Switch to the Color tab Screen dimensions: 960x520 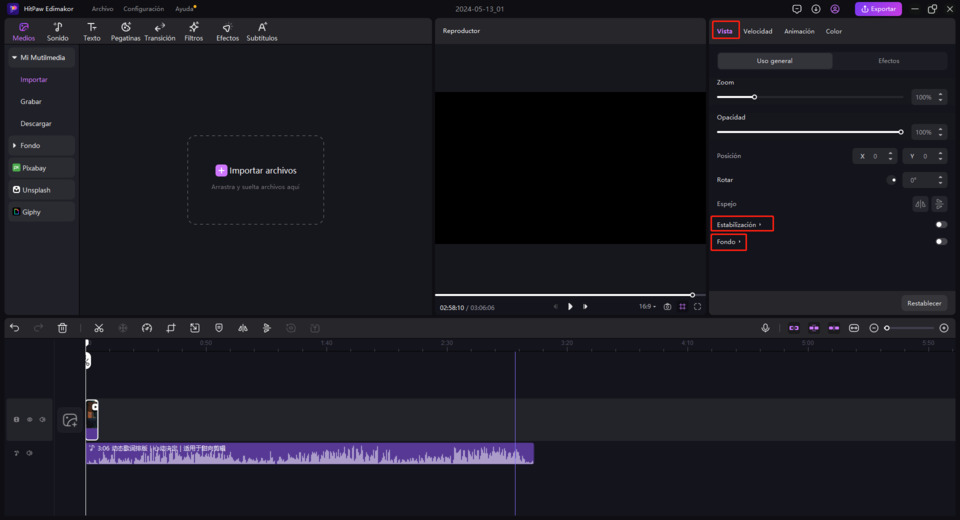pyautogui.click(x=833, y=31)
